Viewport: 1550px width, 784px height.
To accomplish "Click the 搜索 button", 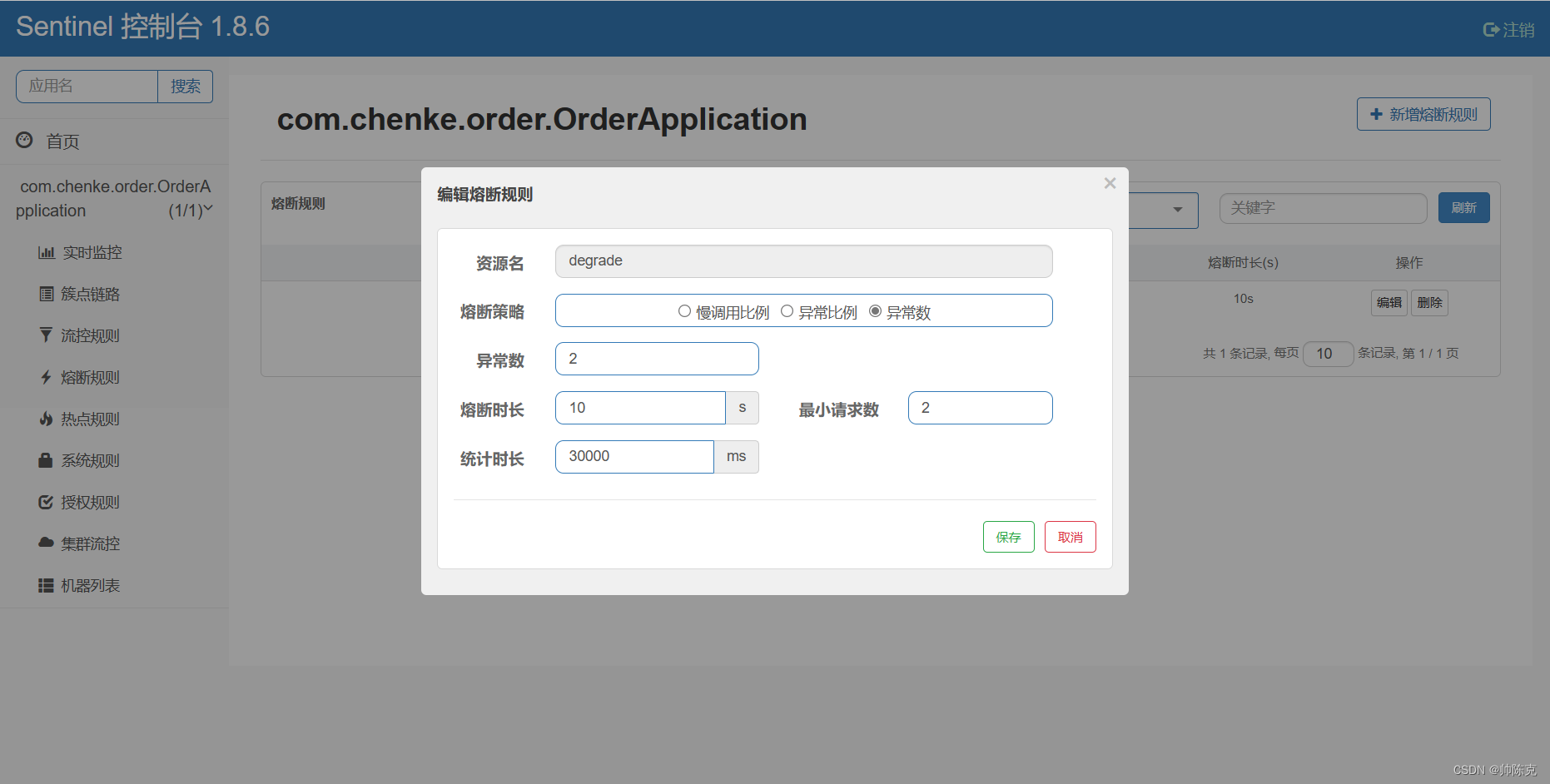I will tap(186, 87).
